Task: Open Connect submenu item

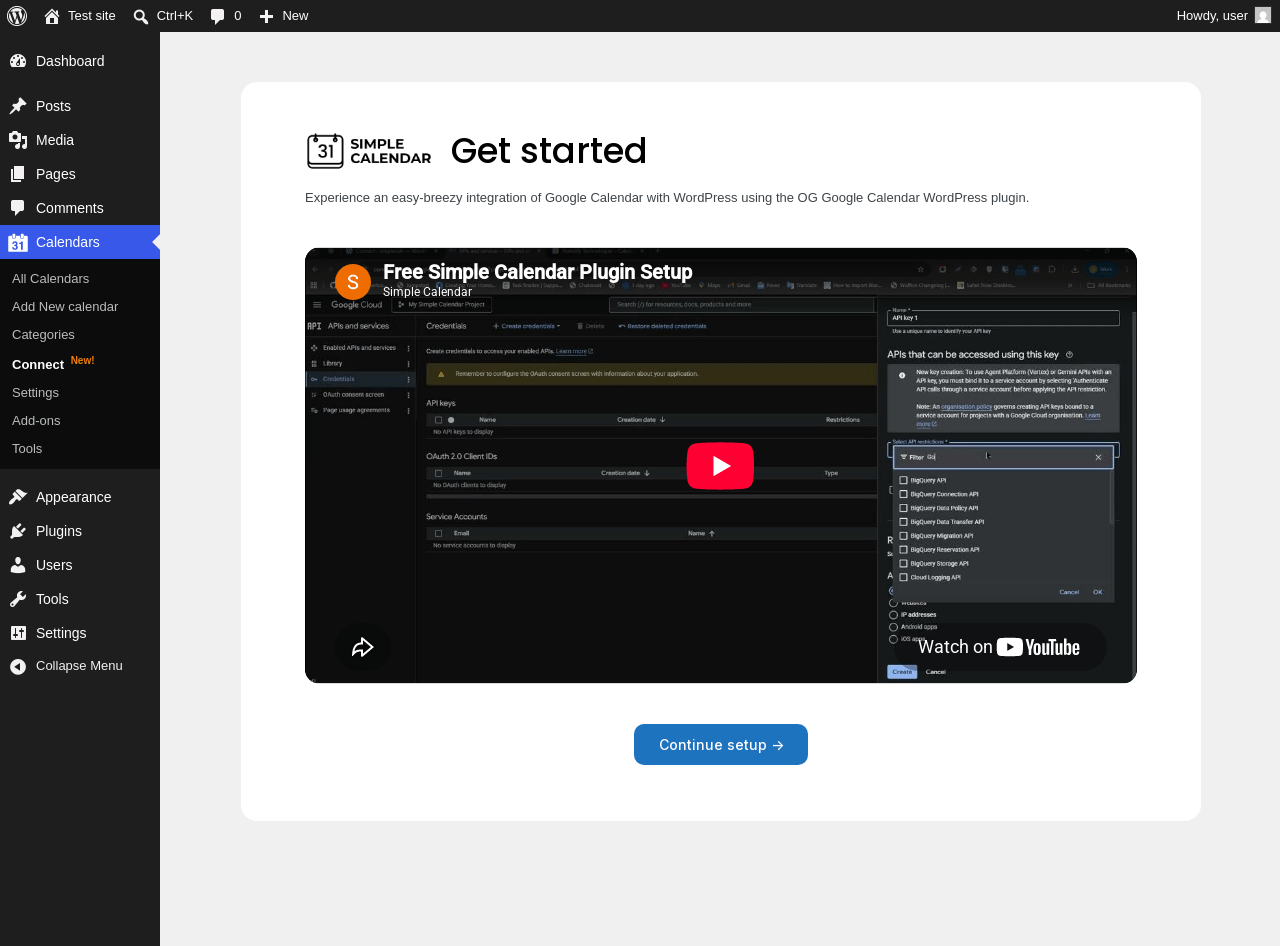Action: click(x=38, y=364)
